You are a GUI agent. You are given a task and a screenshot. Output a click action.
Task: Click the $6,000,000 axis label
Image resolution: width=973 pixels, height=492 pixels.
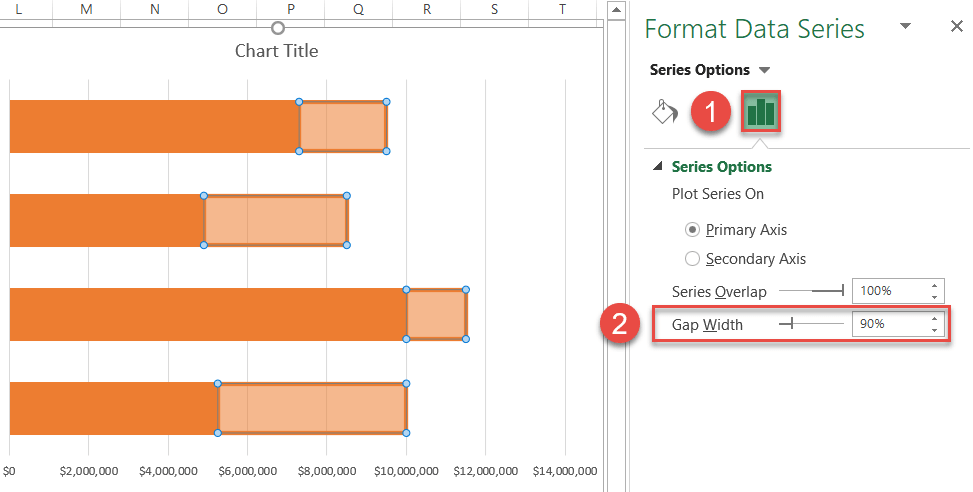coord(248,472)
